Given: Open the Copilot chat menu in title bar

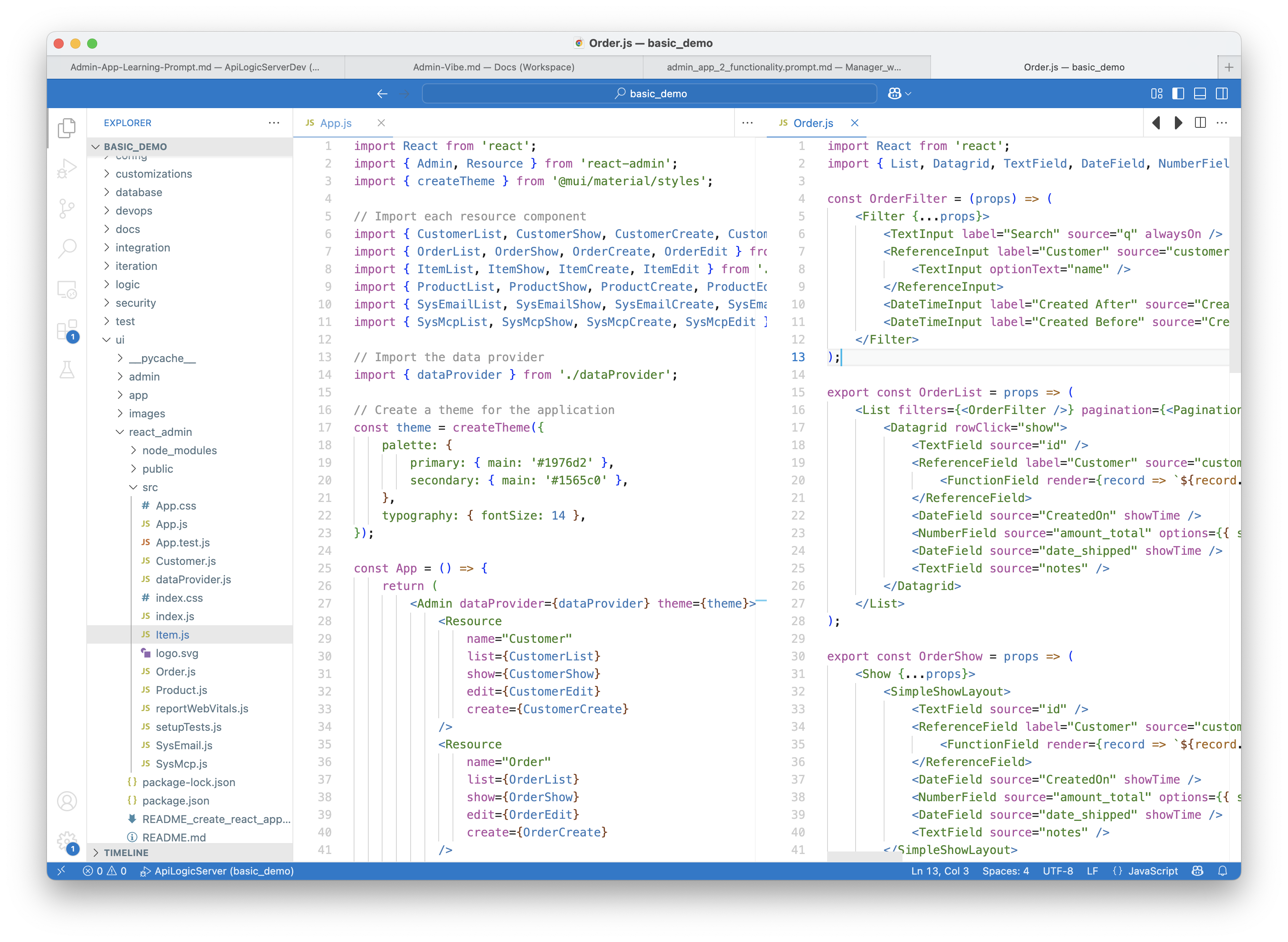Looking at the screenshot, I should (899, 93).
